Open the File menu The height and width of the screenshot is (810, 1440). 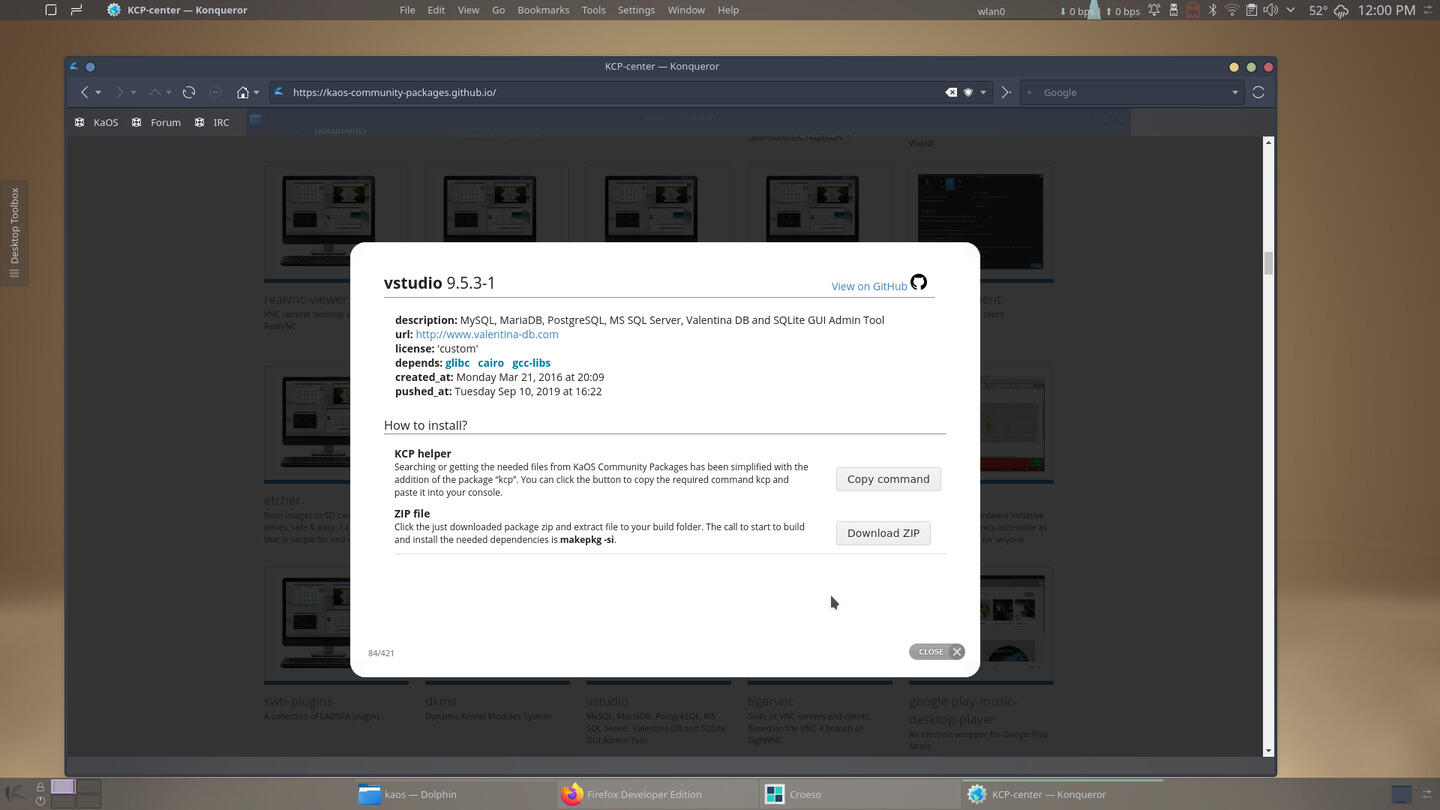[407, 10]
